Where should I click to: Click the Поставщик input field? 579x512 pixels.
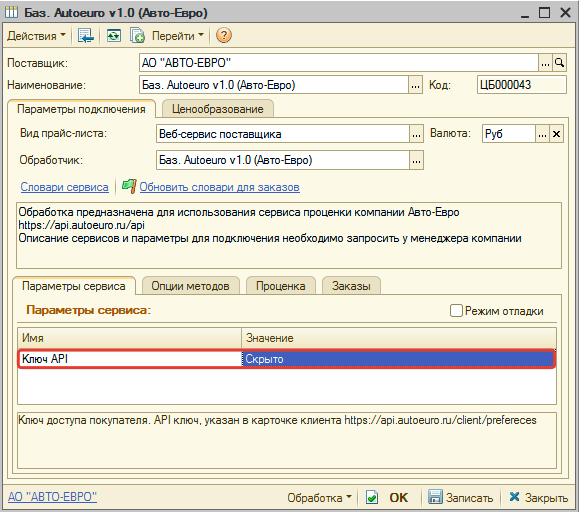click(x=339, y=63)
